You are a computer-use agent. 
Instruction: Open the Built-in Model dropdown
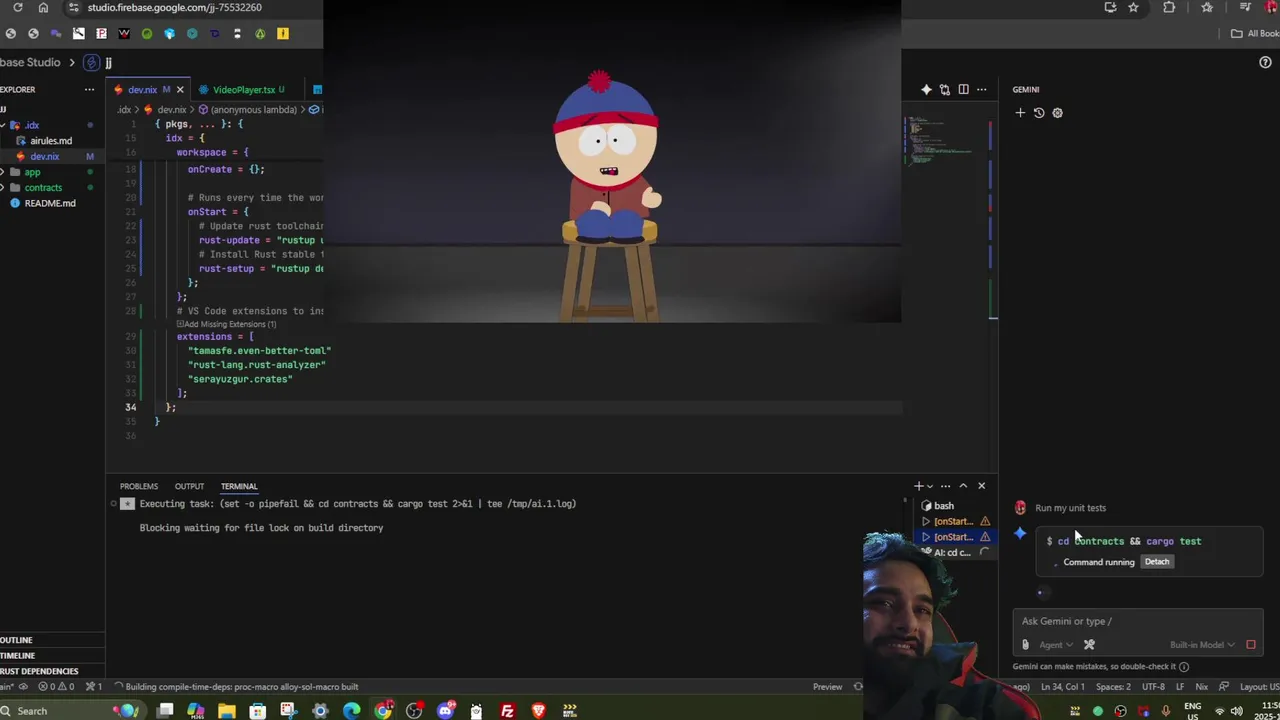click(x=1202, y=645)
